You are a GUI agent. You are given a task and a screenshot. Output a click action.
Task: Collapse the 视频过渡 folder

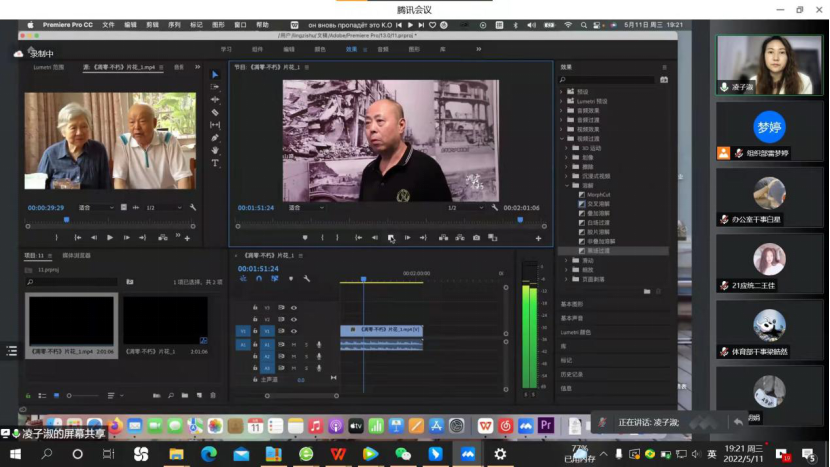click(x=562, y=139)
